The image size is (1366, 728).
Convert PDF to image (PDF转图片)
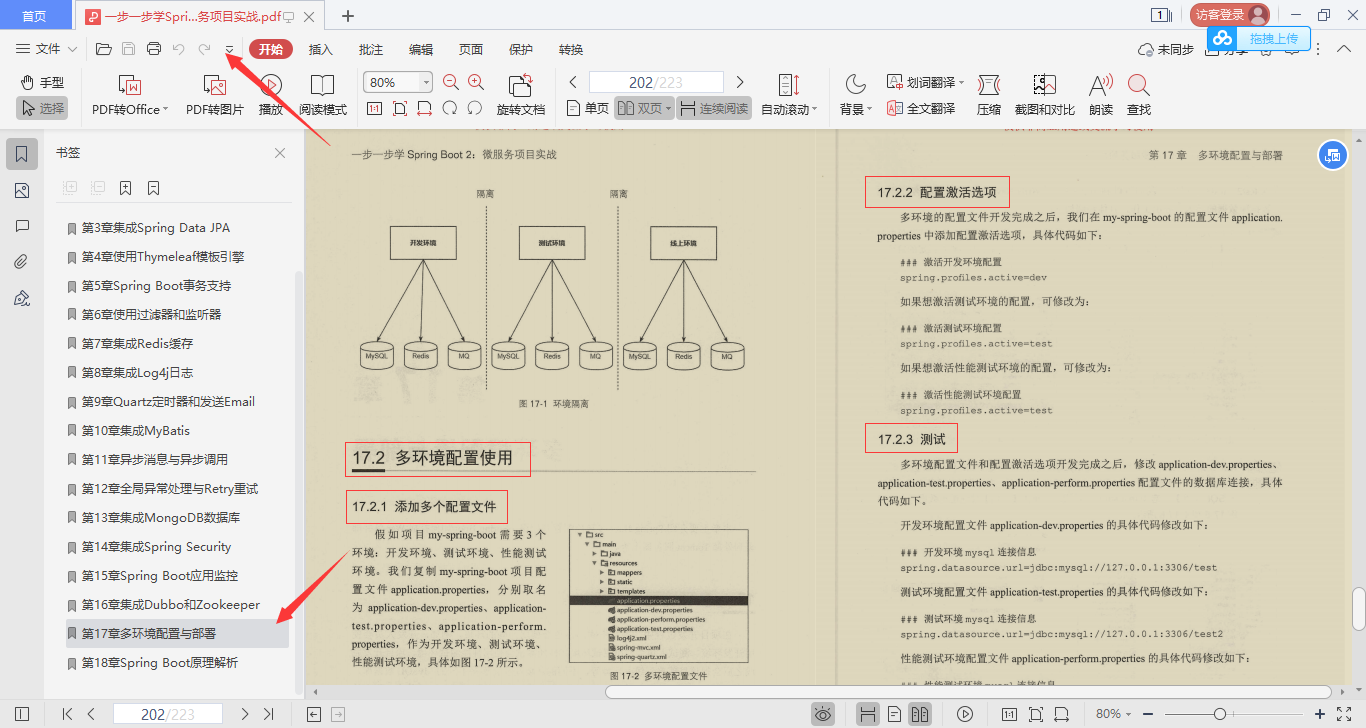point(215,96)
